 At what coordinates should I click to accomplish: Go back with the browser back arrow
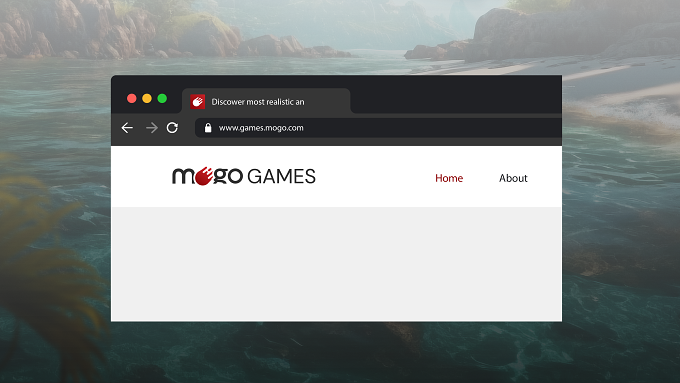pyautogui.click(x=127, y=128)
